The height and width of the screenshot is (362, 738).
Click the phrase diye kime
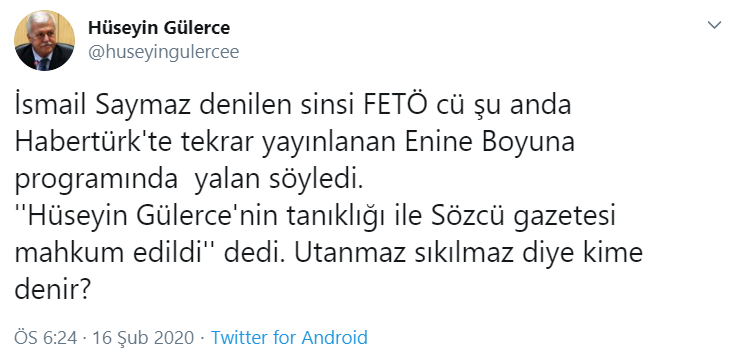[x=605, y=255]
